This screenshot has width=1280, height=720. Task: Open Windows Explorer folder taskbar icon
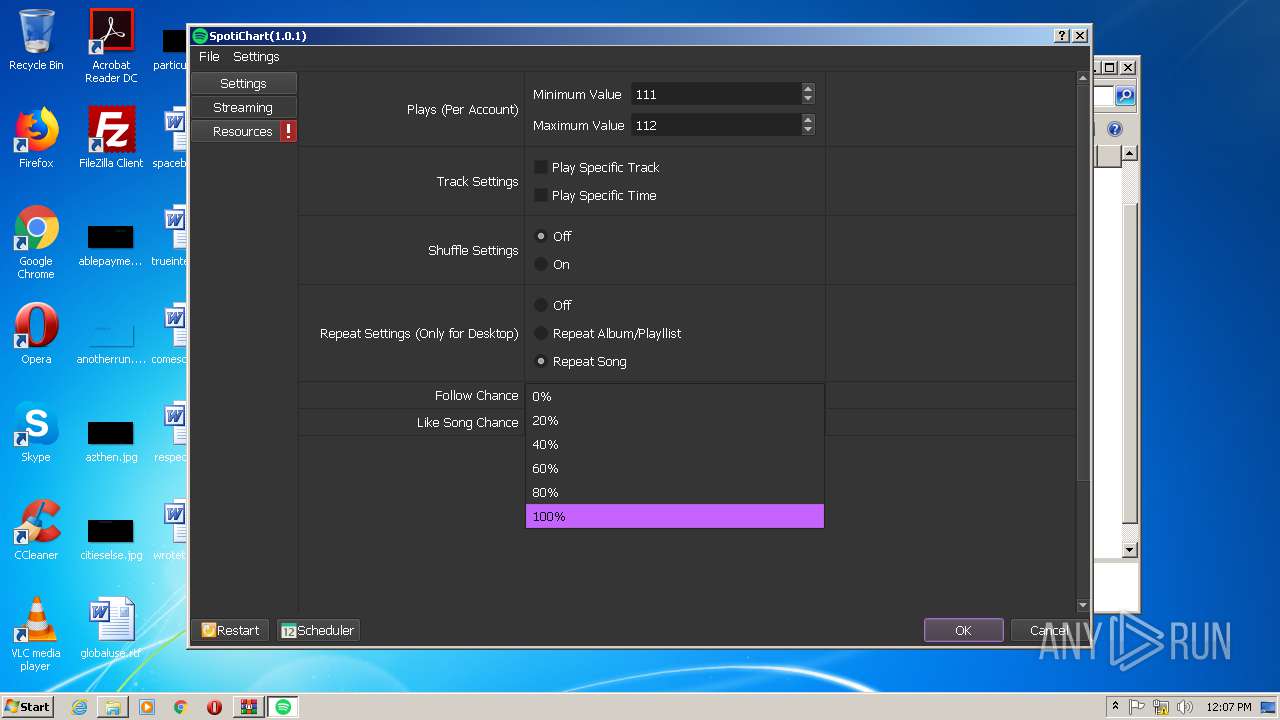click(113, 707)
